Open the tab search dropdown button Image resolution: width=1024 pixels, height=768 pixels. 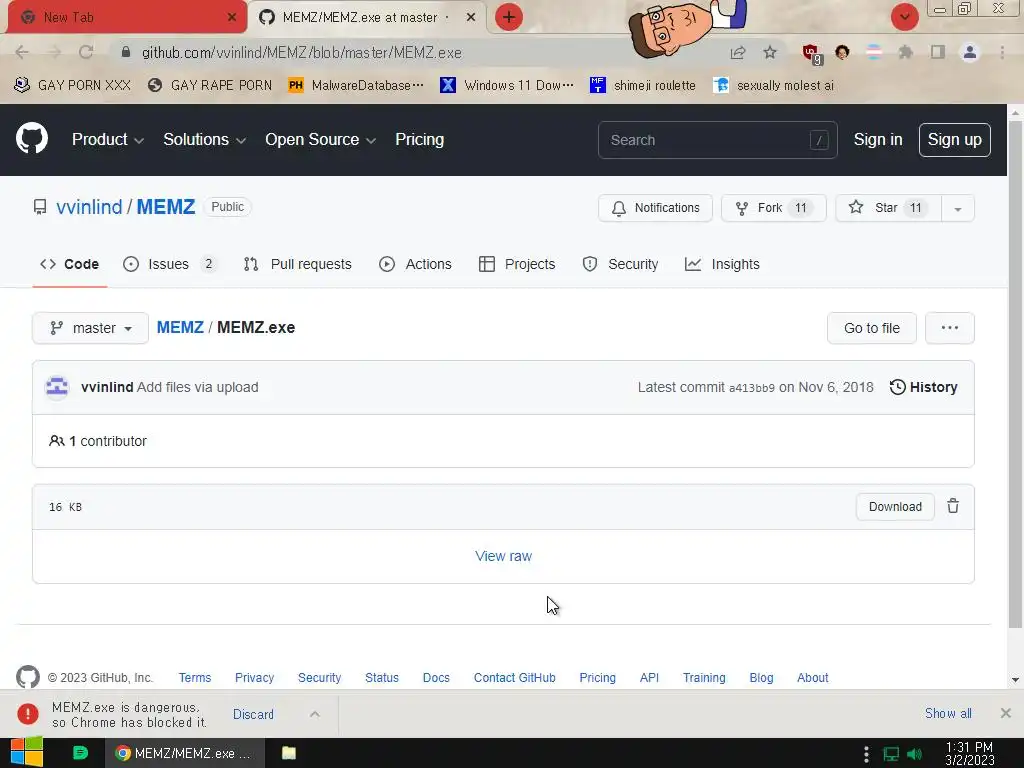904,17
